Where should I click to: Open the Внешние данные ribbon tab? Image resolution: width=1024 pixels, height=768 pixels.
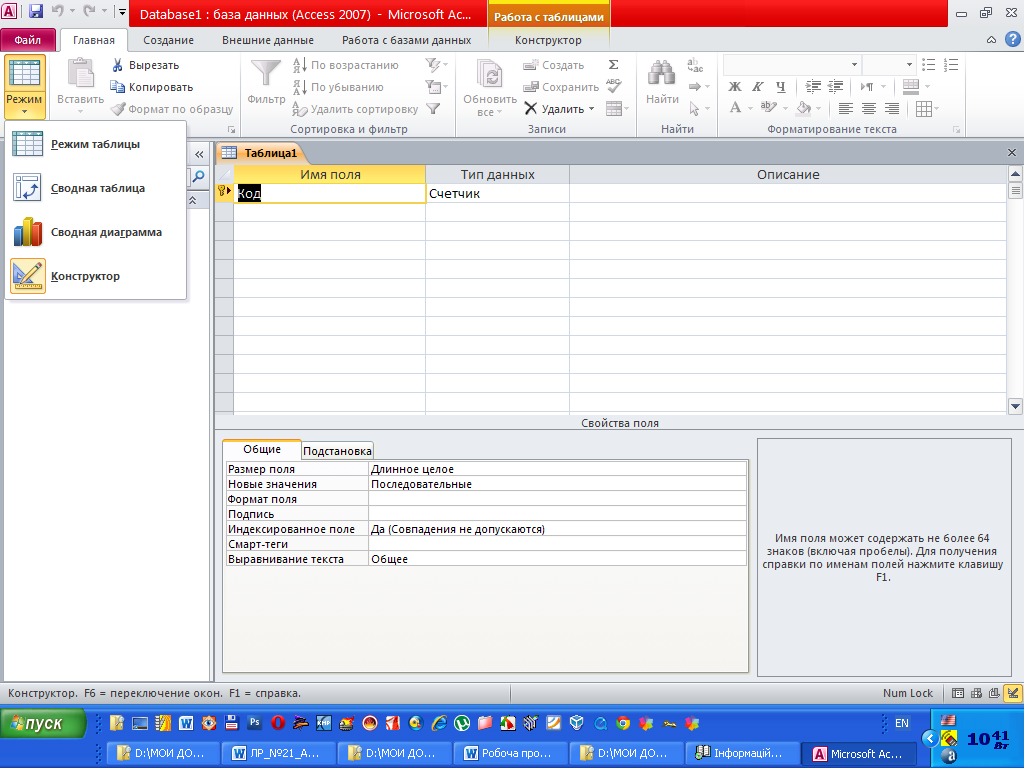coord(268,40)
